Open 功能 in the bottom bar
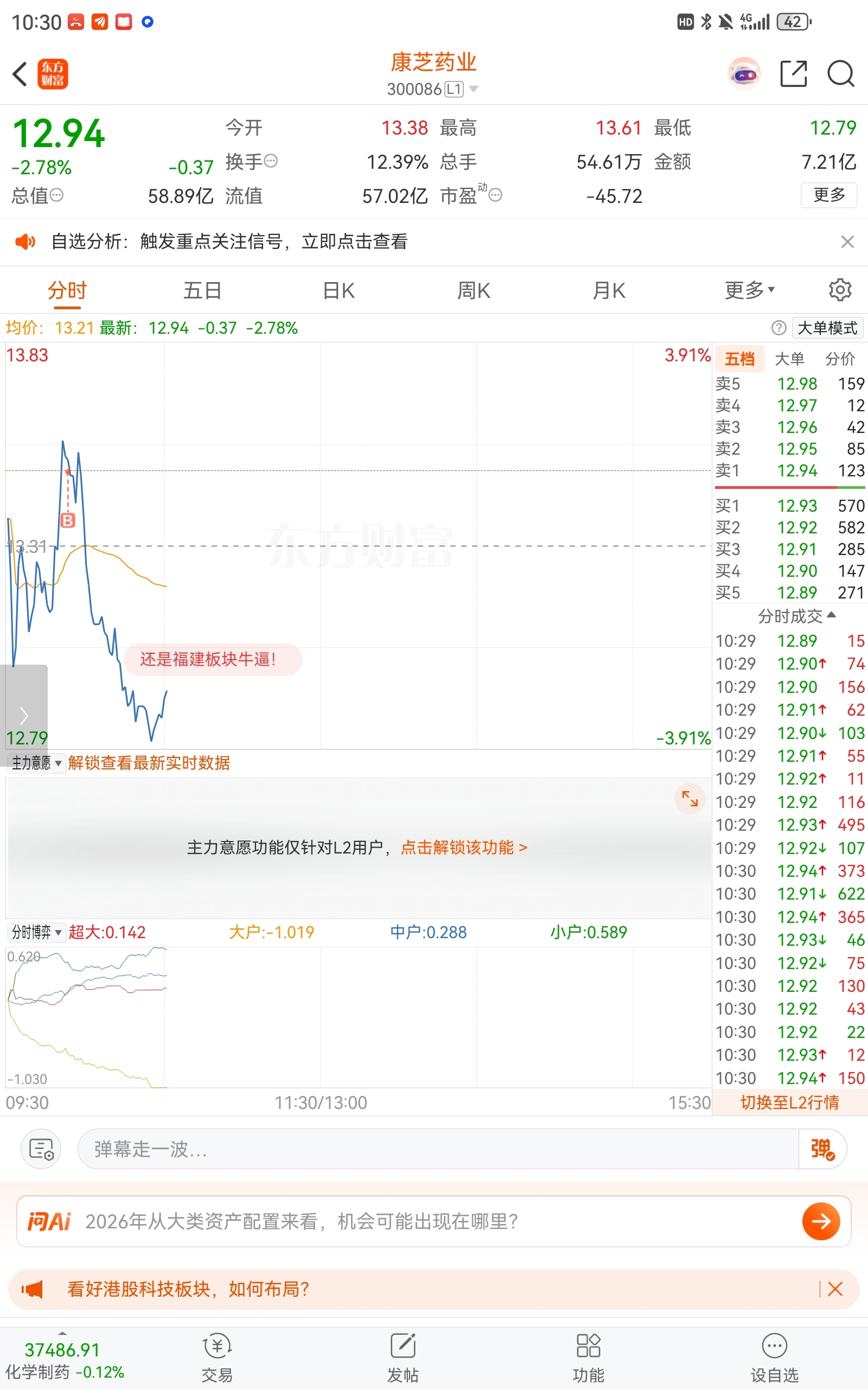 tap(589, 1358)
